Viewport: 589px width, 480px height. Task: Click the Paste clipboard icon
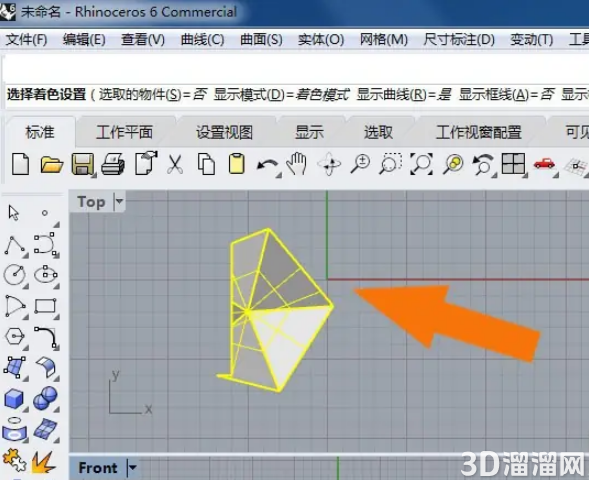point(237,163)
